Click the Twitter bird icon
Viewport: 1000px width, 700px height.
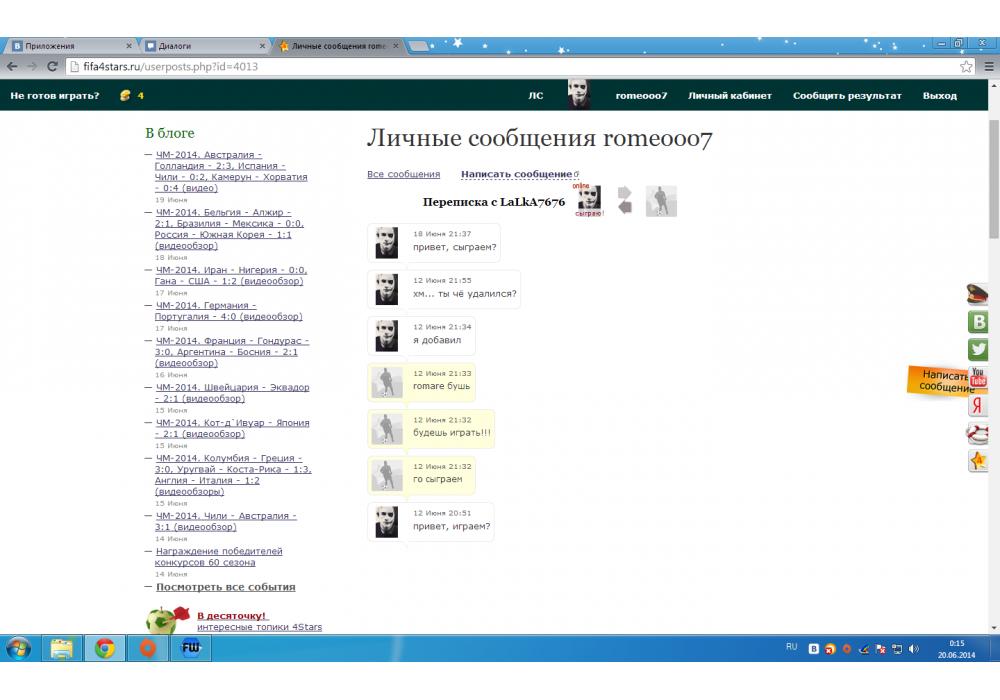[978, 350]
